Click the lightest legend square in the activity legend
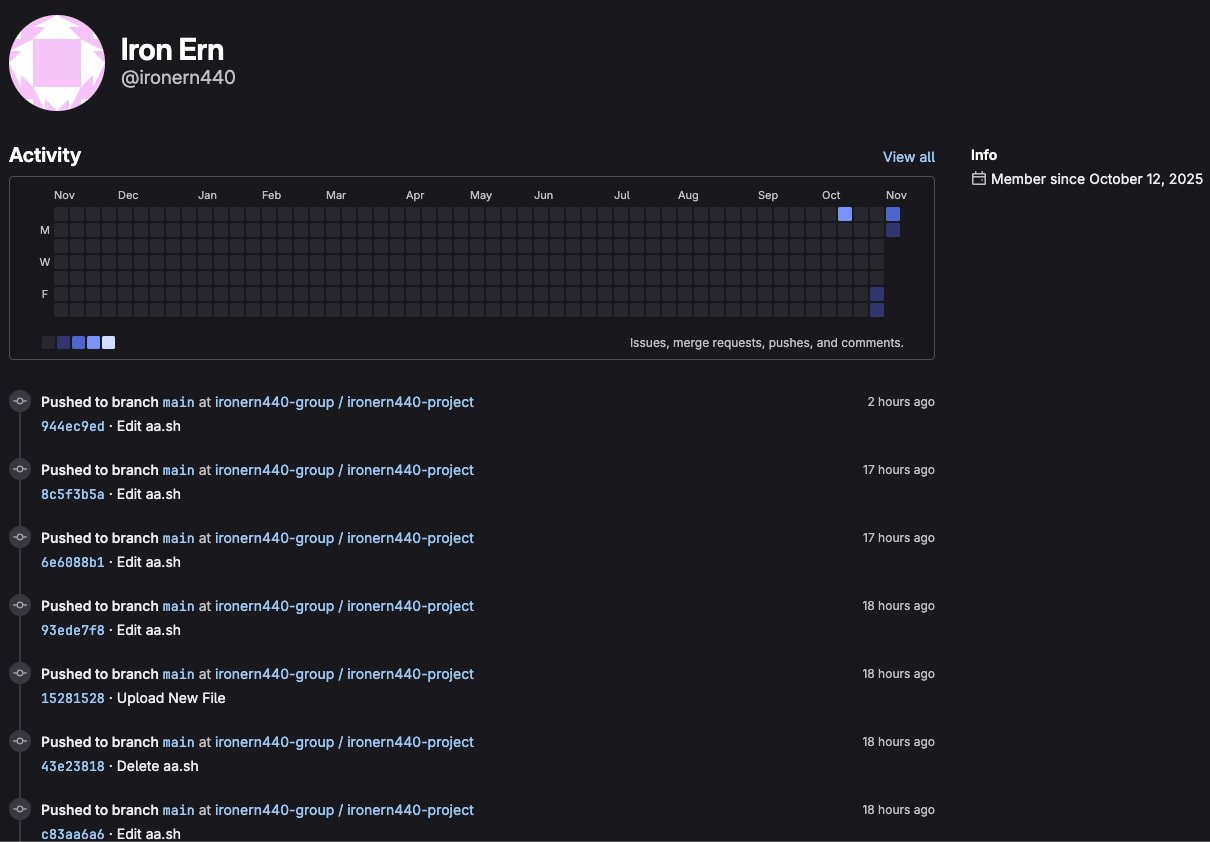 click(108, 342)
